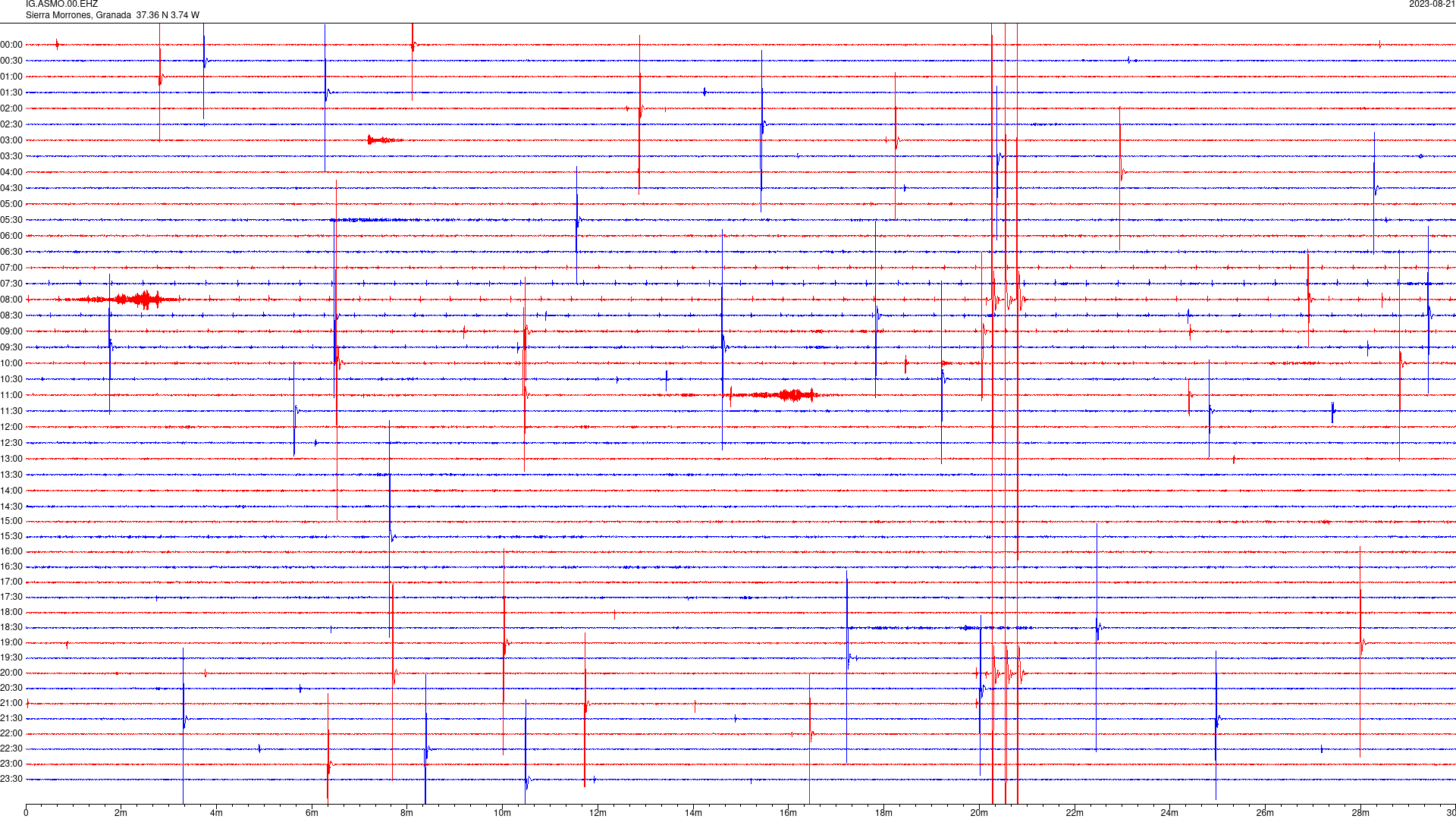1456x819 pixels.
Task: Select the 14:30 time row label
Action: (11, 507)
